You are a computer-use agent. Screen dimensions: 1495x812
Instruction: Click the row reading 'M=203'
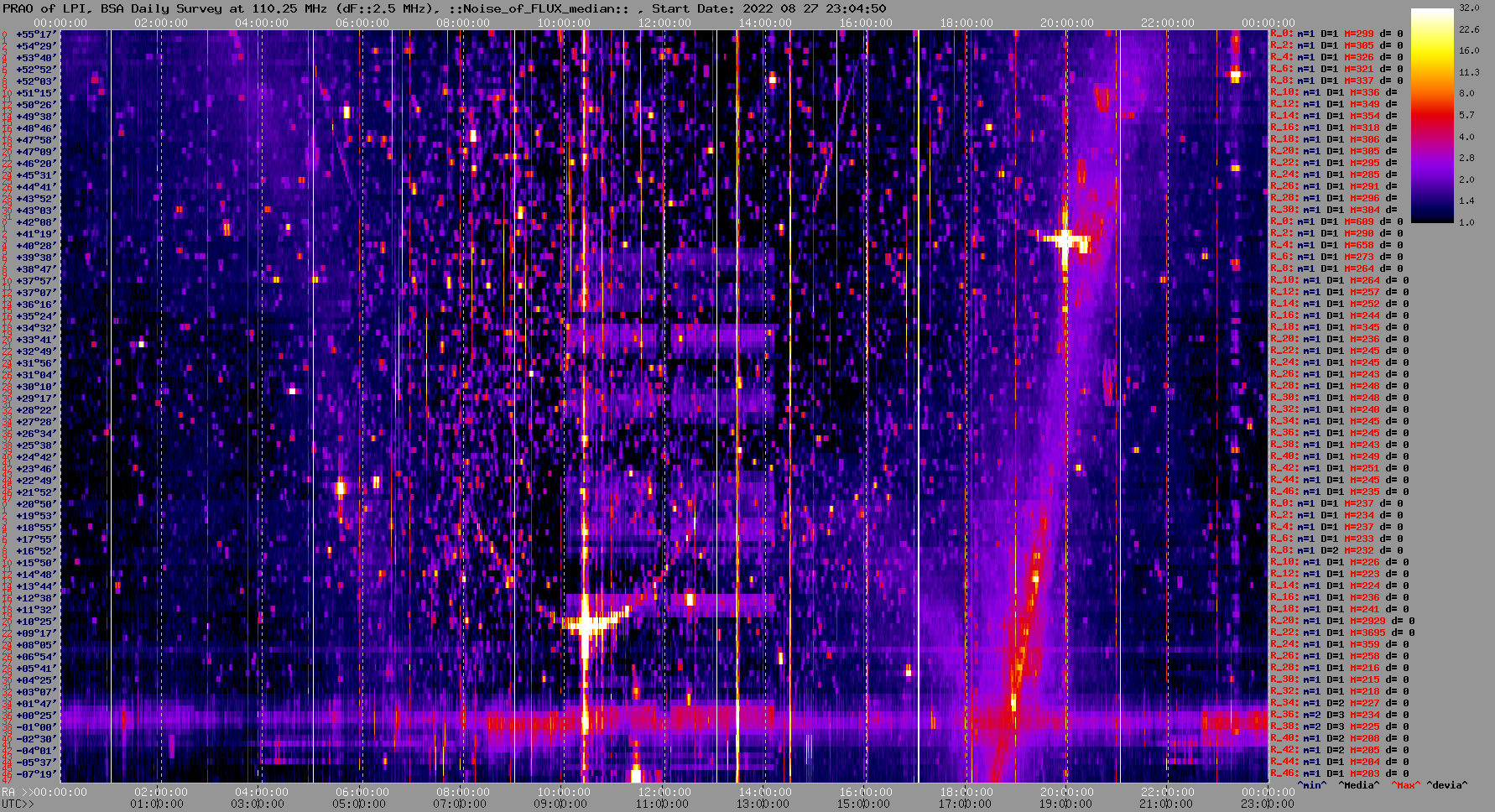pyautogui.click(x=1340, y=773)
